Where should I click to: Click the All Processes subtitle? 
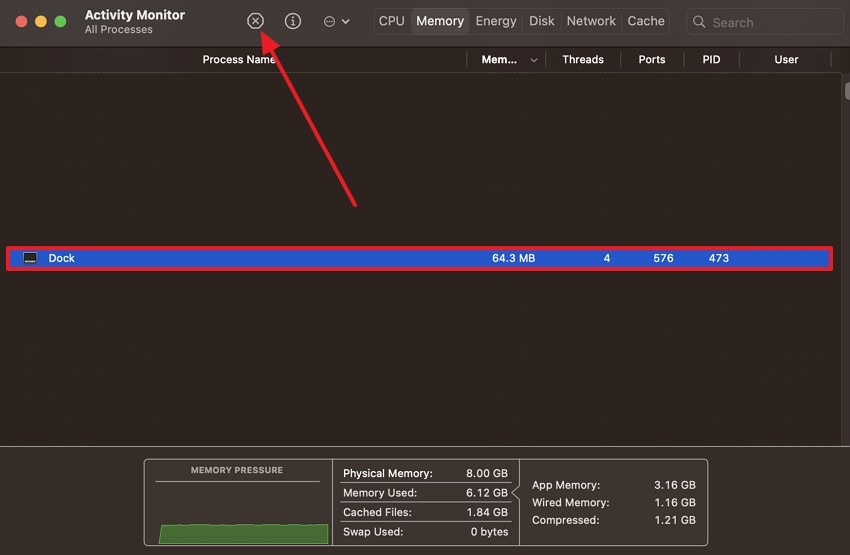point(119,30)
